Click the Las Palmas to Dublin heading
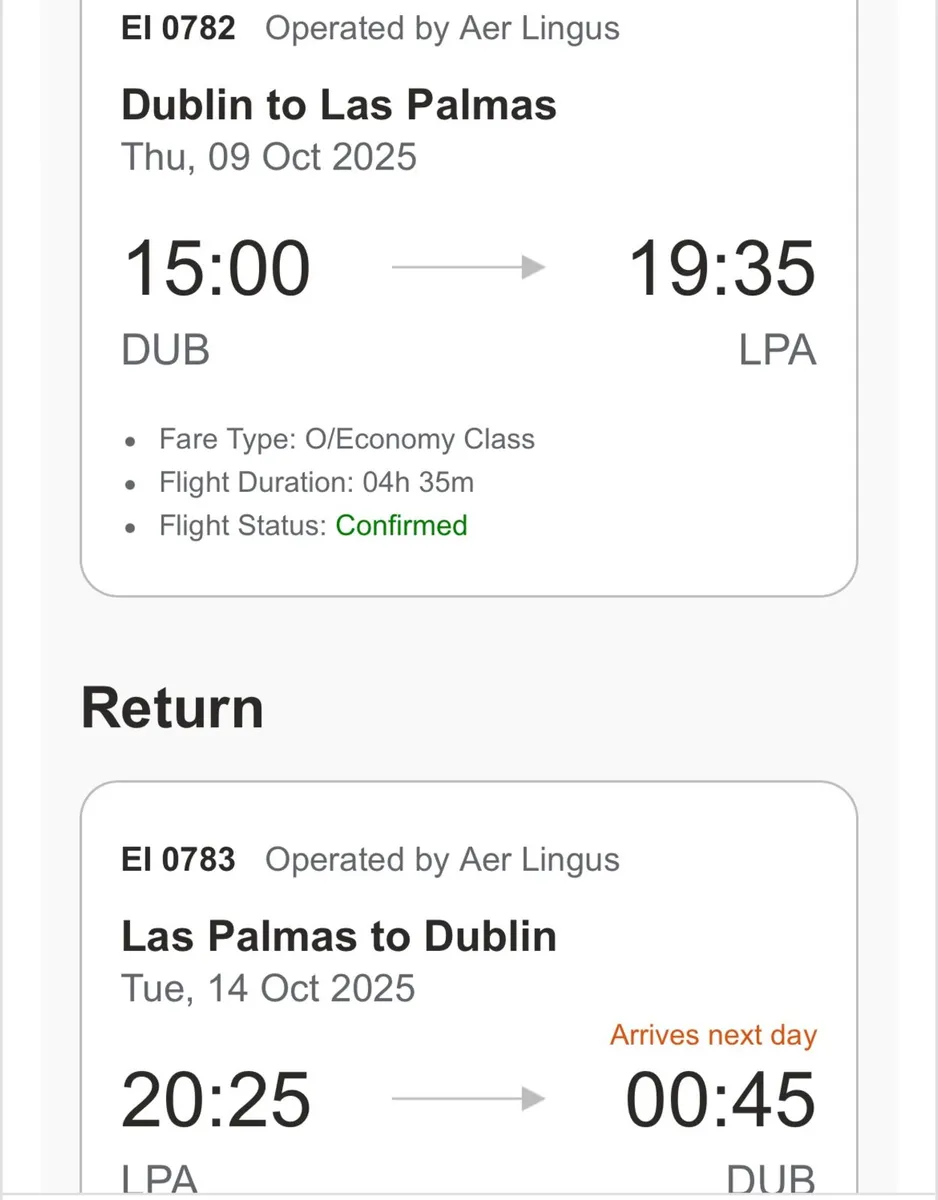The width and height of the screenshot is (938, 1200). [339, 936]
